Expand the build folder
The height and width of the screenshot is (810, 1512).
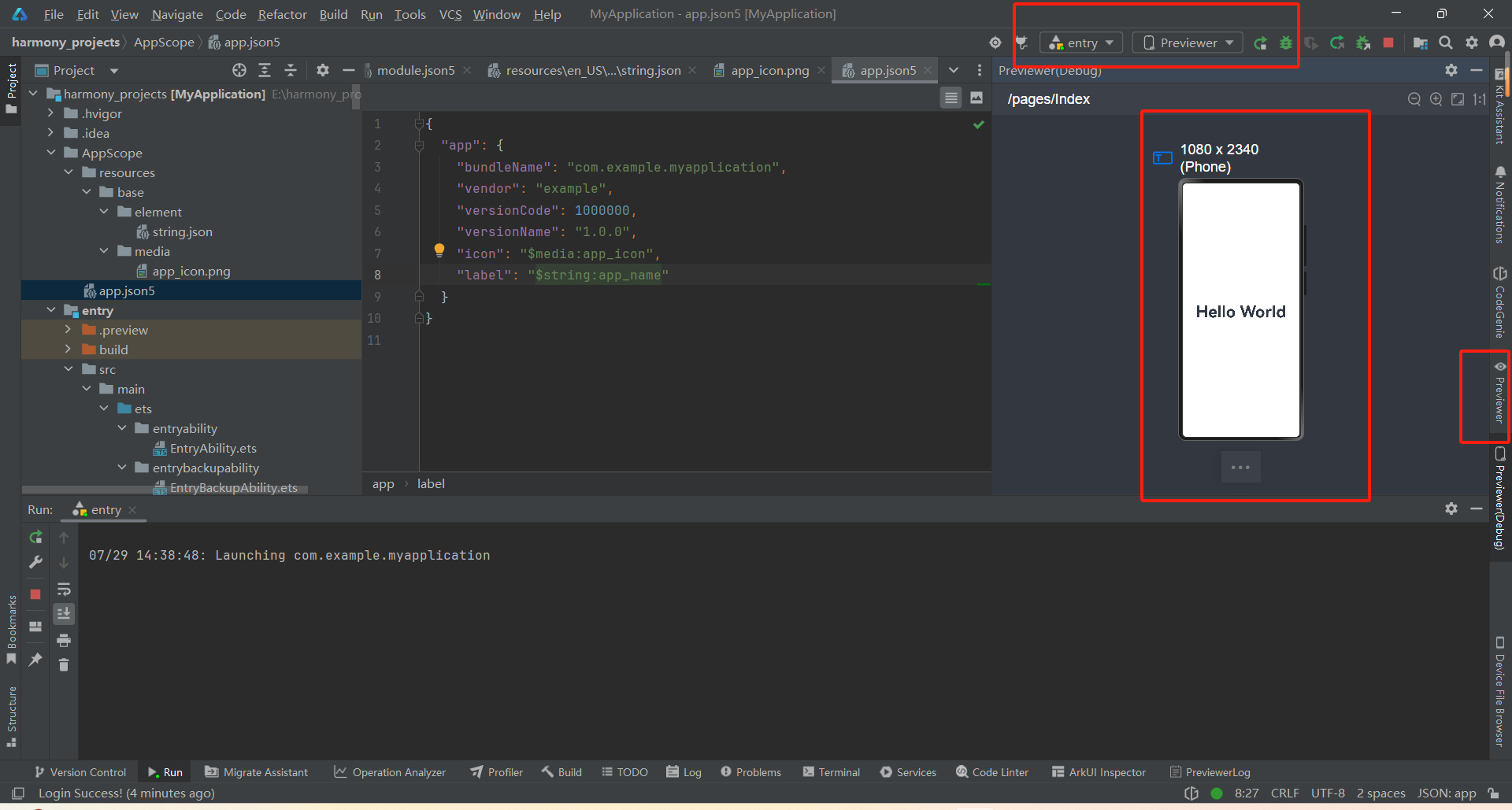[68, 350]
